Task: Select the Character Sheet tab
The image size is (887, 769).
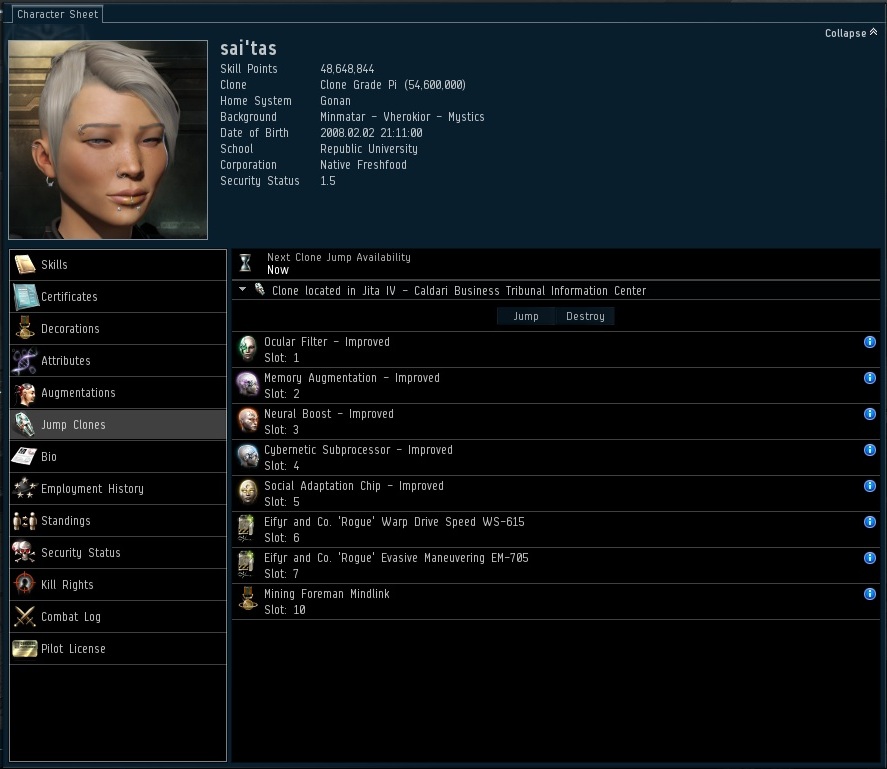Action: tap(57, 14)
